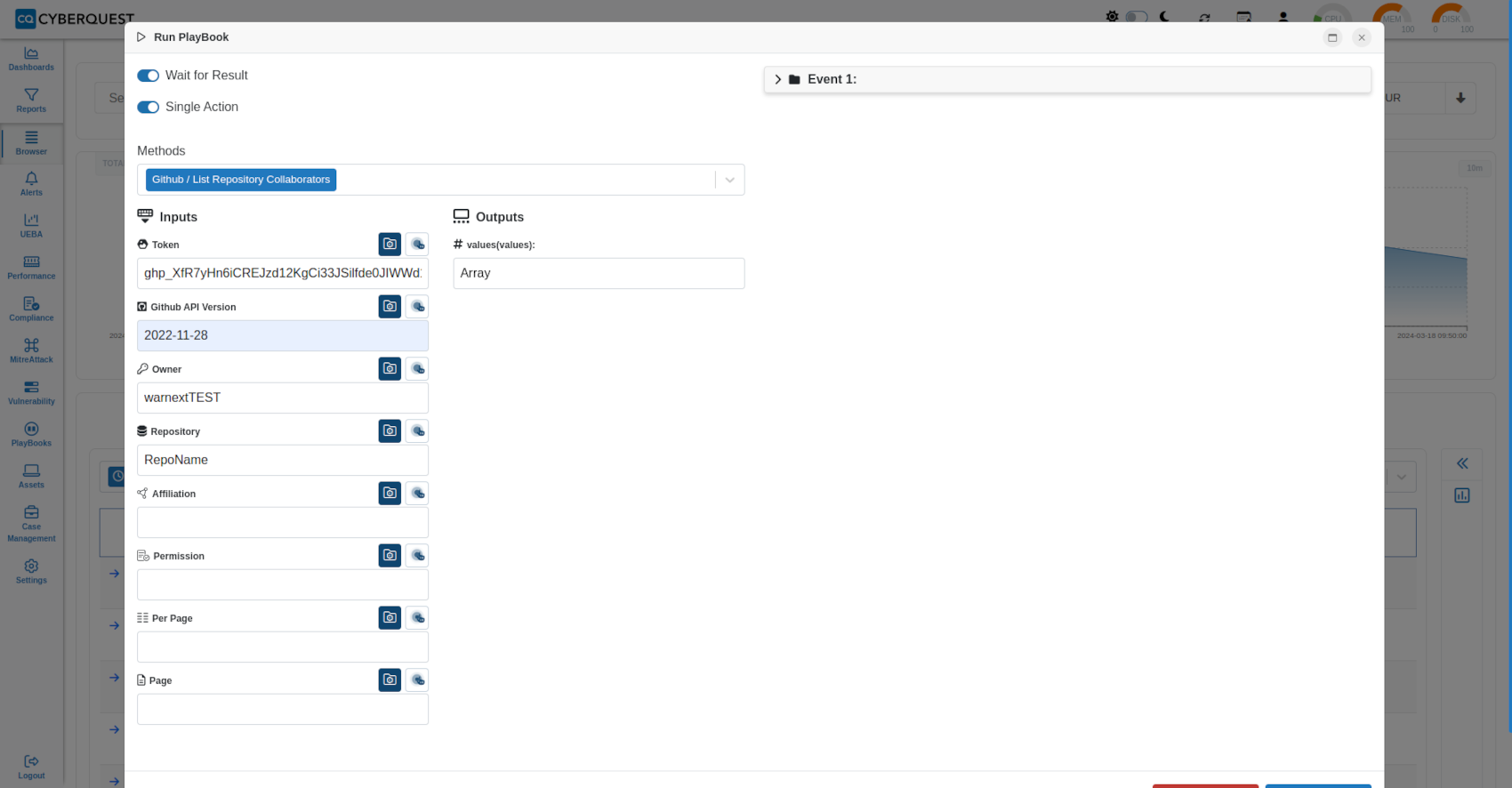Focus the Repository input field

(x=283, y=460)
